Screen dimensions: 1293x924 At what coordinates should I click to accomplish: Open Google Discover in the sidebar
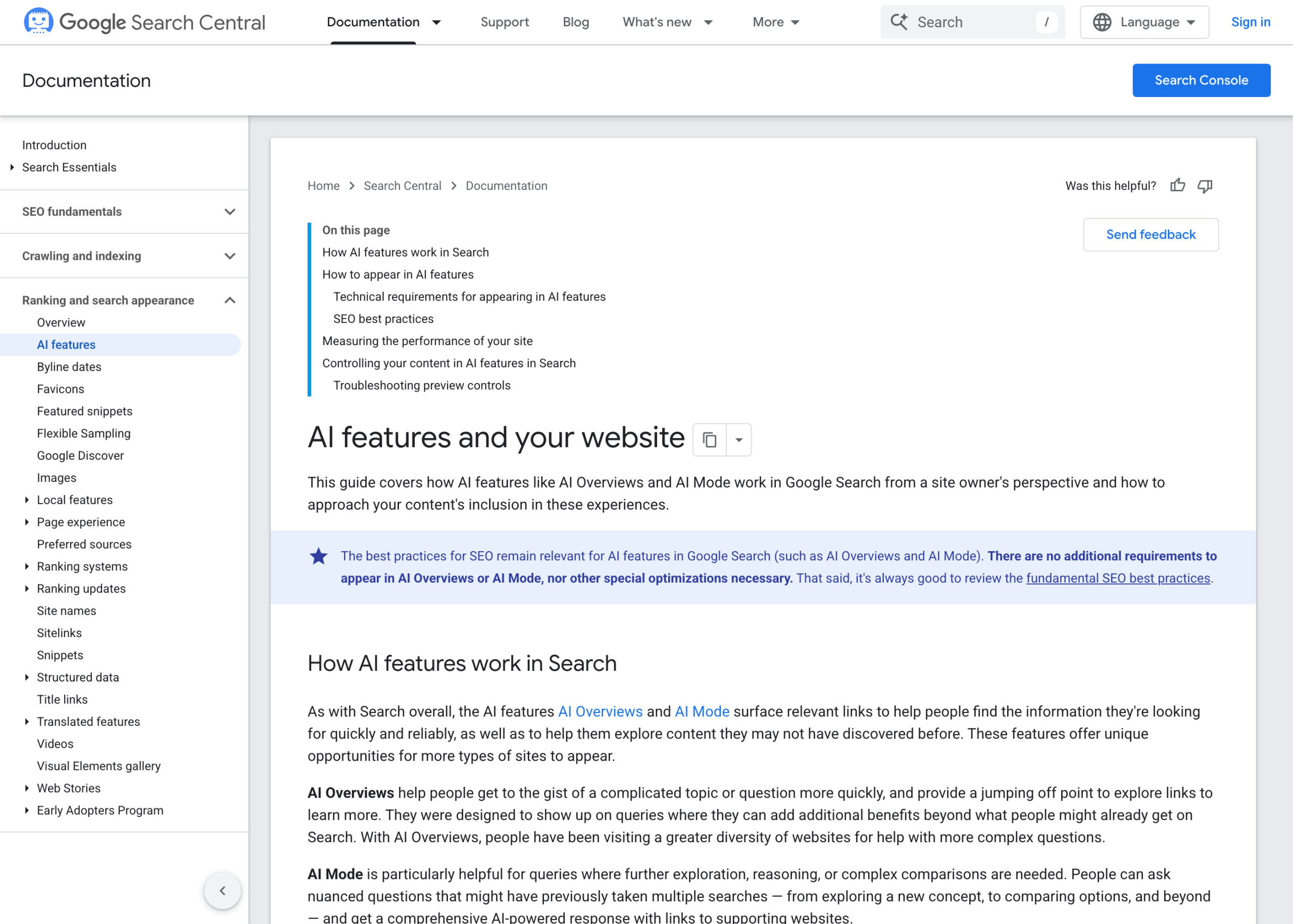pos(80,456)
